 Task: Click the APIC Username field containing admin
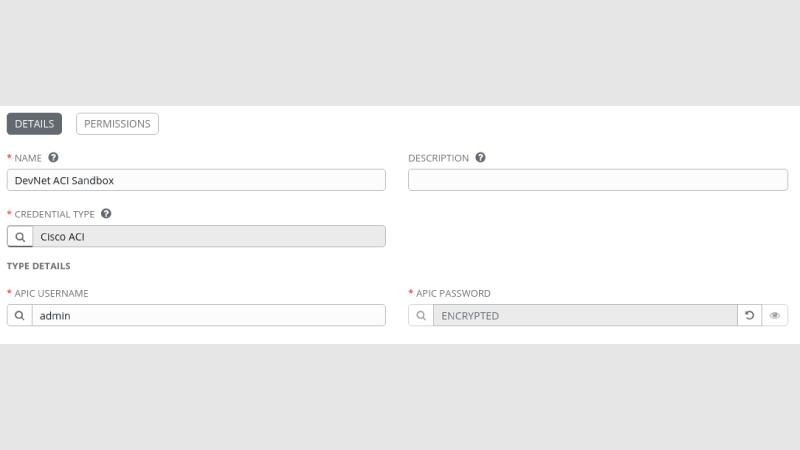208,315
